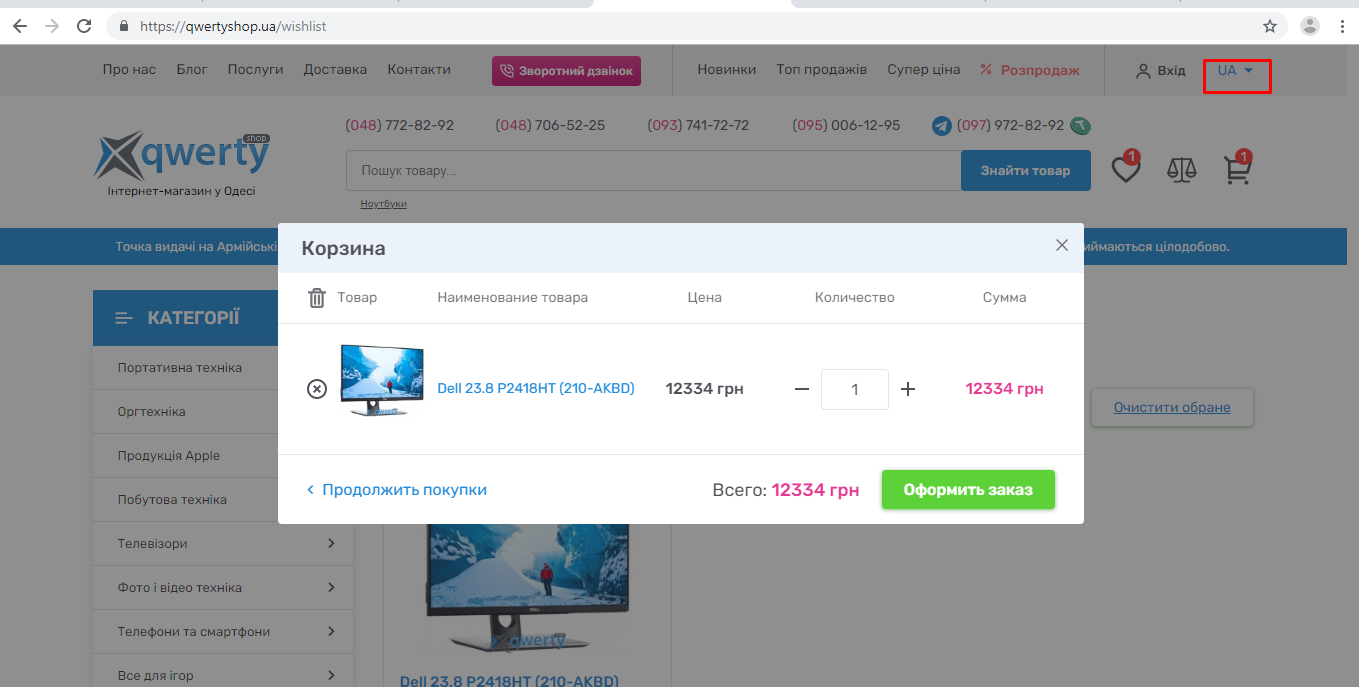Click the browser back arrow
The width and height of the screenshot is (1359, 687).
(x=20, y=26)
